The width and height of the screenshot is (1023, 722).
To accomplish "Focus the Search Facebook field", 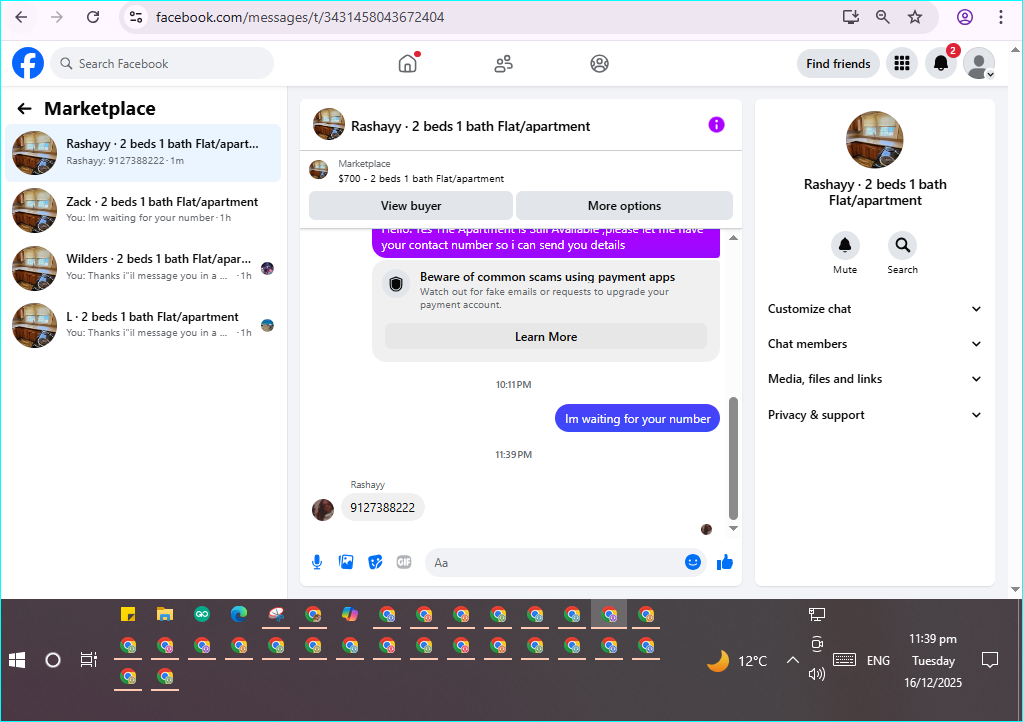I will pyautogui.click(x=162, y=63).
